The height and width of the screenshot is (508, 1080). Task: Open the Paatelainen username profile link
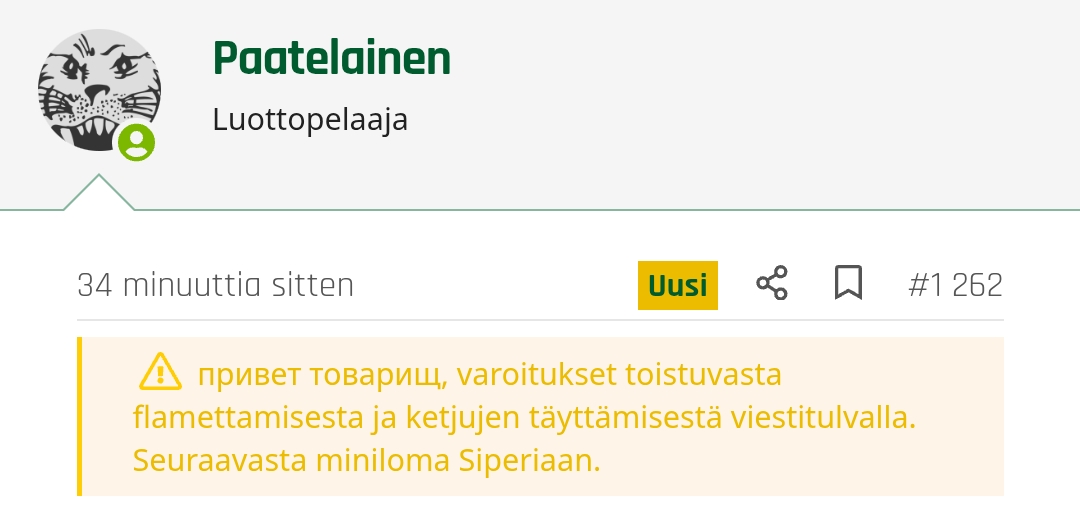point(331,60)
